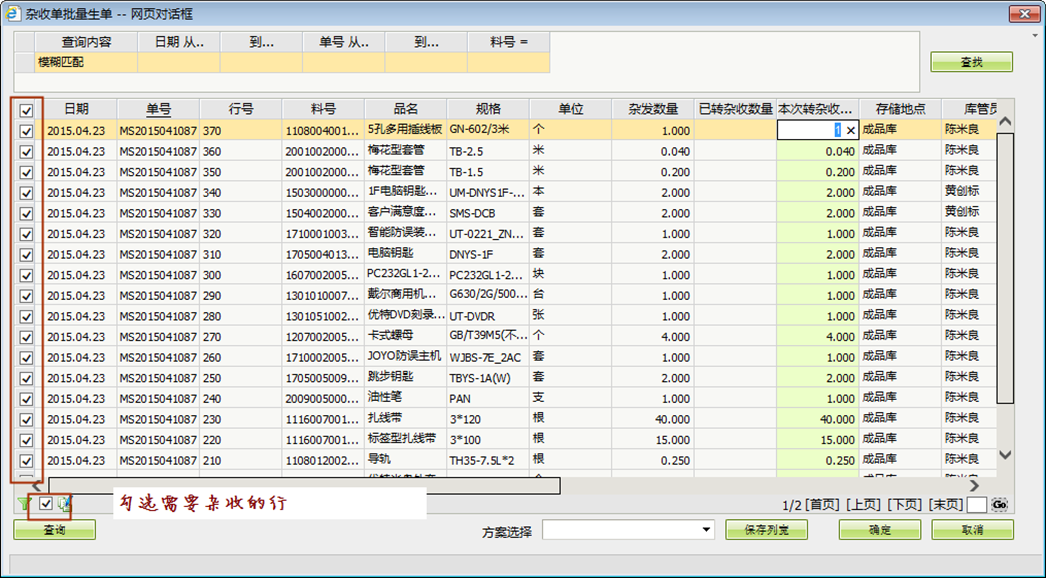
Task: Click the Go page jump icon
Action: pyautogui.click(x=999, y=505)
